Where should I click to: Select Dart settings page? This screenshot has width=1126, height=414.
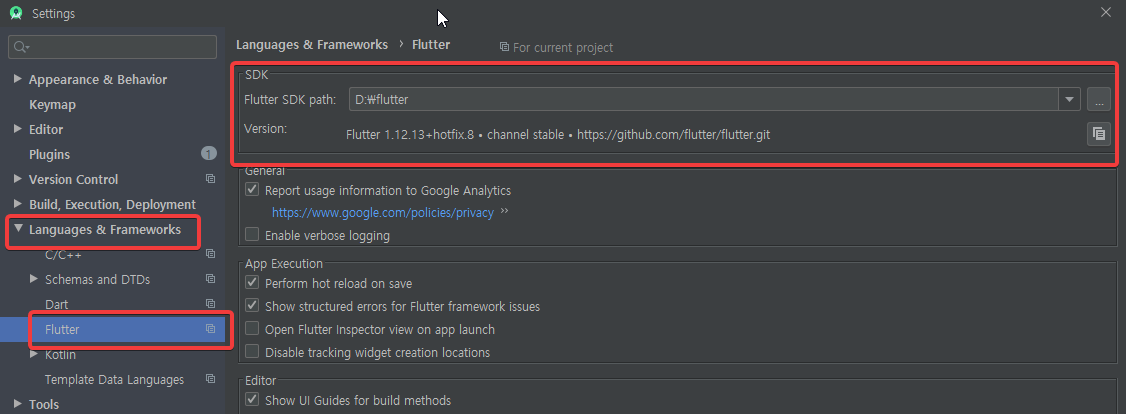click(x=57, y=304)
